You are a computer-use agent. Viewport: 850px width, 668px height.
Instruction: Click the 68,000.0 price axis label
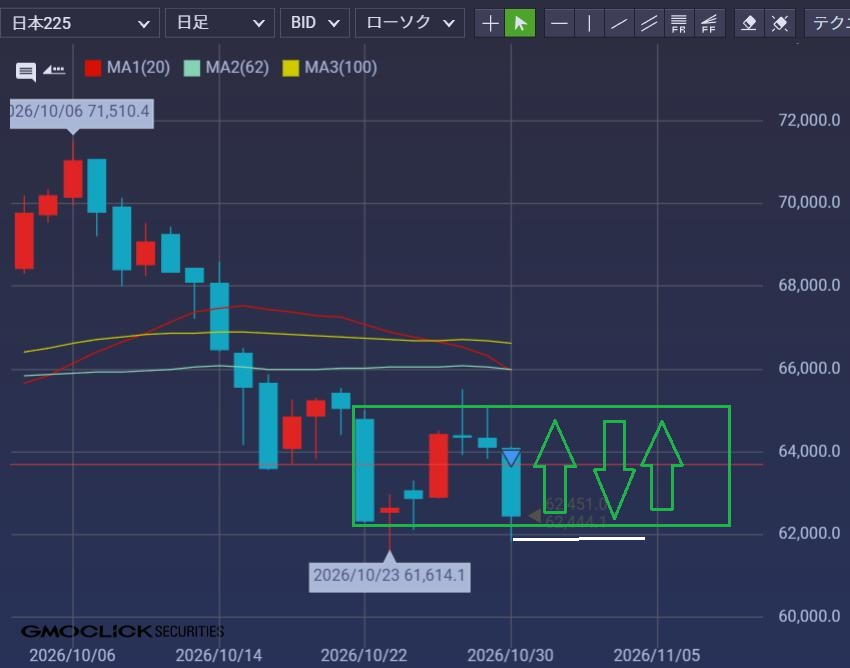coord(809,285)
